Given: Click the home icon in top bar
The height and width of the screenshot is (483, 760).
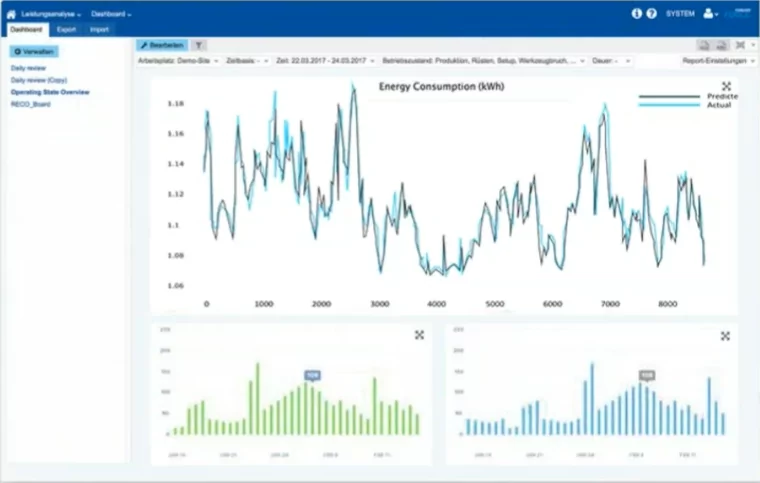Looking at the screenshot, I should [11, 14].
